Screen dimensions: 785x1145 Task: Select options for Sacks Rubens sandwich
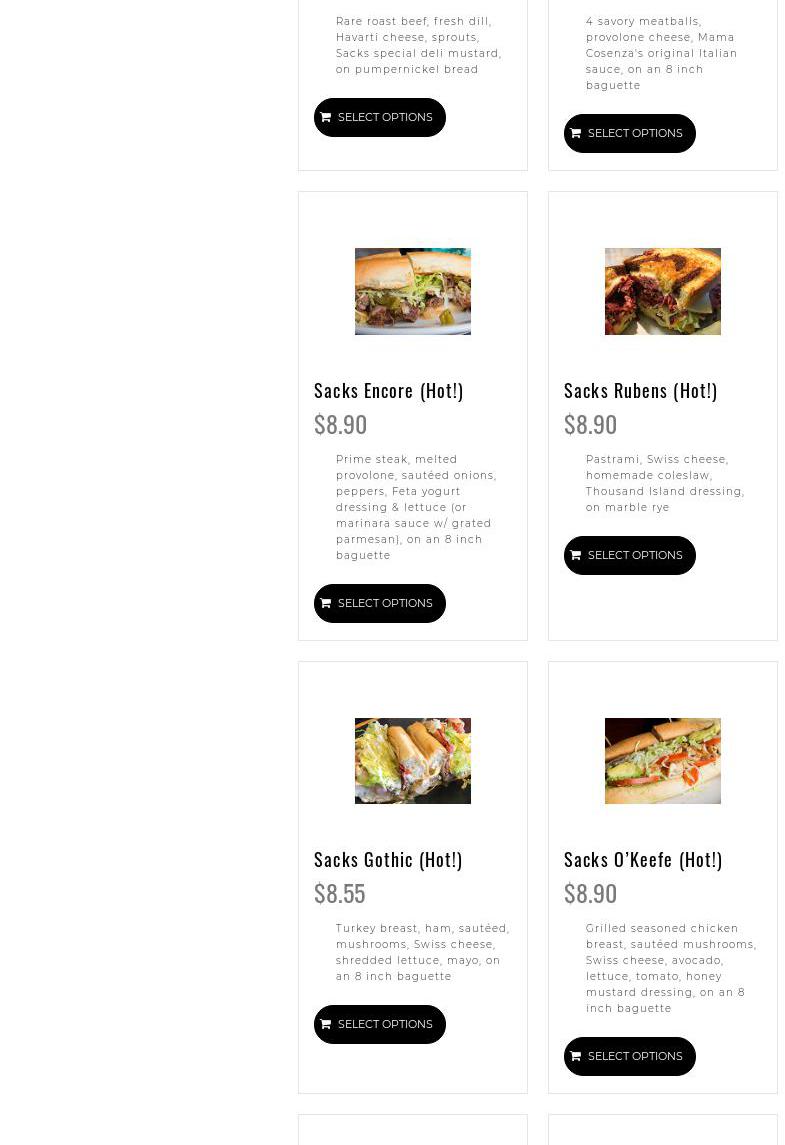[x=629, y=556]
